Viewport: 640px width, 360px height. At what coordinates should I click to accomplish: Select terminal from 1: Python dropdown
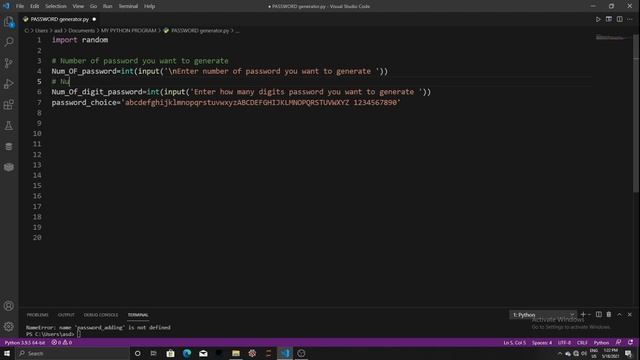click(543, 315)
